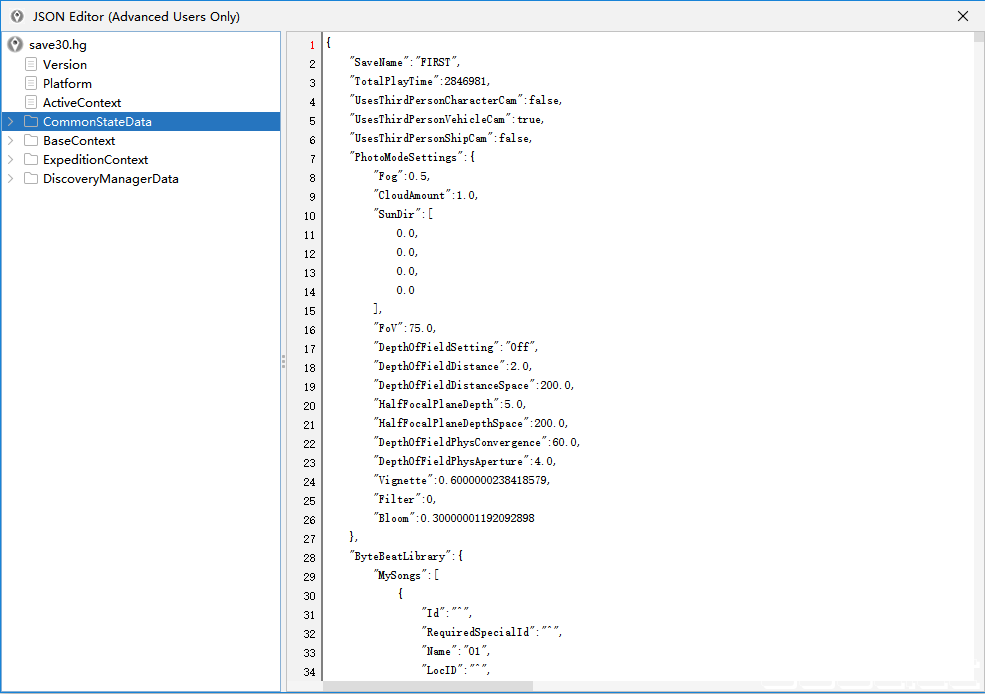The width and height of the screenshot is (985, 694).
Task: Click the "DepthOfFieldDistanceSpace":200.0 line
Action: coord(474,385)
